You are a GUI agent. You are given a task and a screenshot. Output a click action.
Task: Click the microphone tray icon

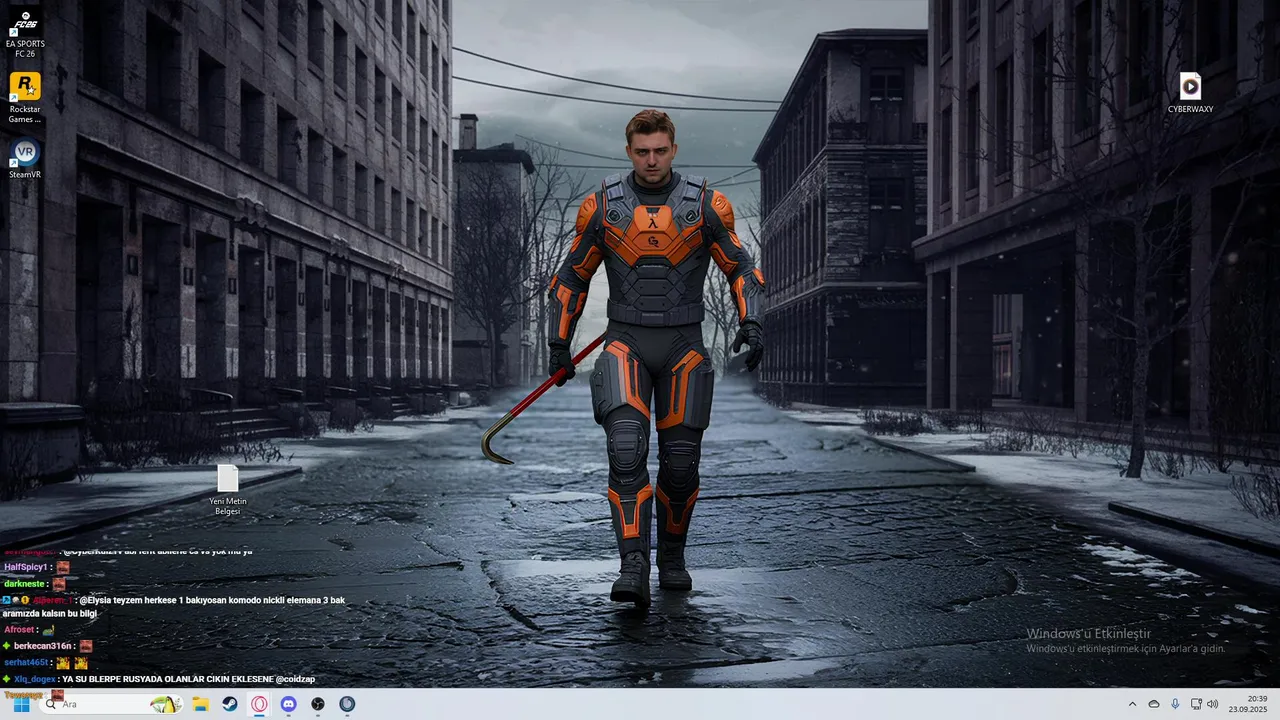(x=1175, y=704)
